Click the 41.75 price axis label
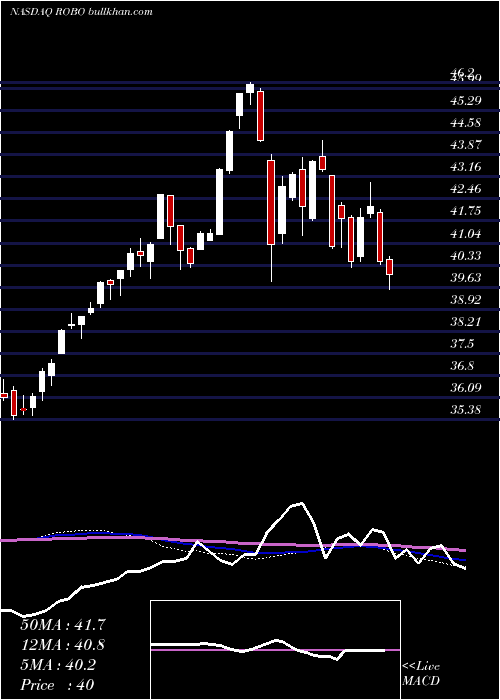This screenshot has height=700, width=500. 466,211
